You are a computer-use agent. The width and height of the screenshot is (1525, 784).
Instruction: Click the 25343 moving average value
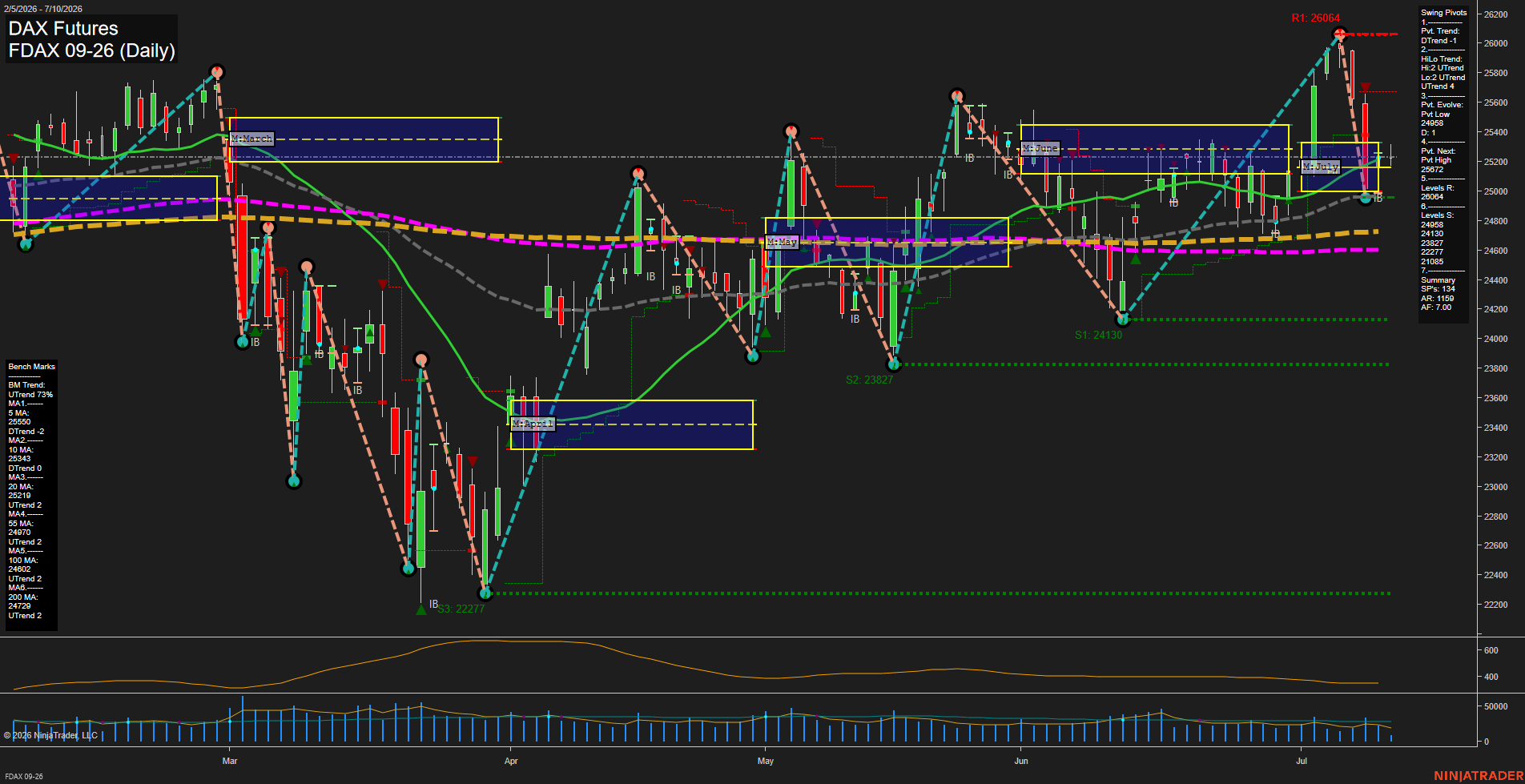coord(19,459)
